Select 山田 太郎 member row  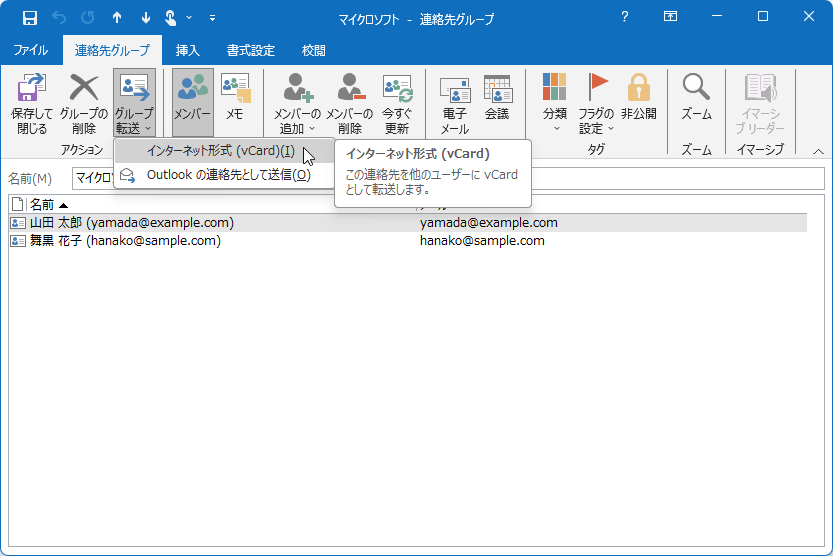[408, 223]
